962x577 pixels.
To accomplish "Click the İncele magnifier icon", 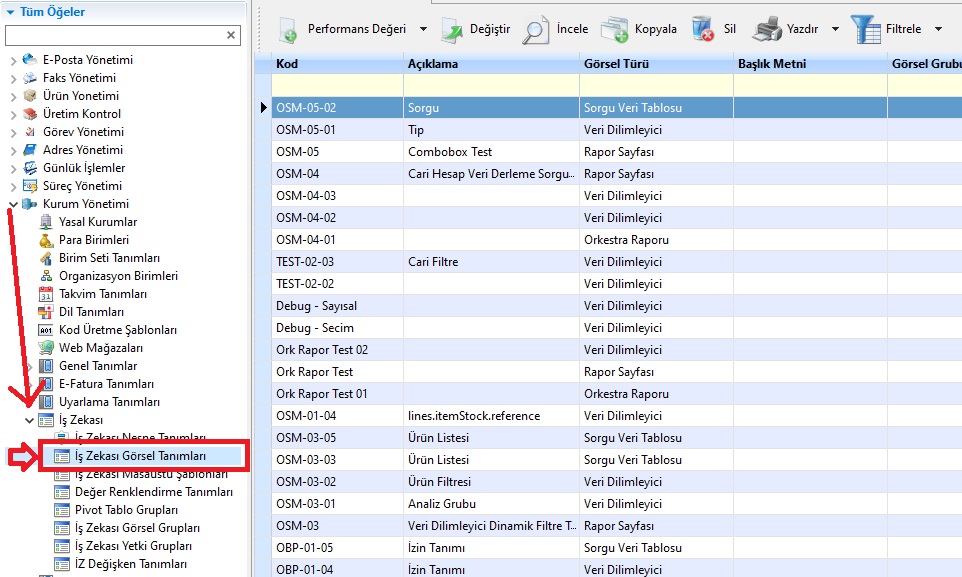I will point(537,29).
